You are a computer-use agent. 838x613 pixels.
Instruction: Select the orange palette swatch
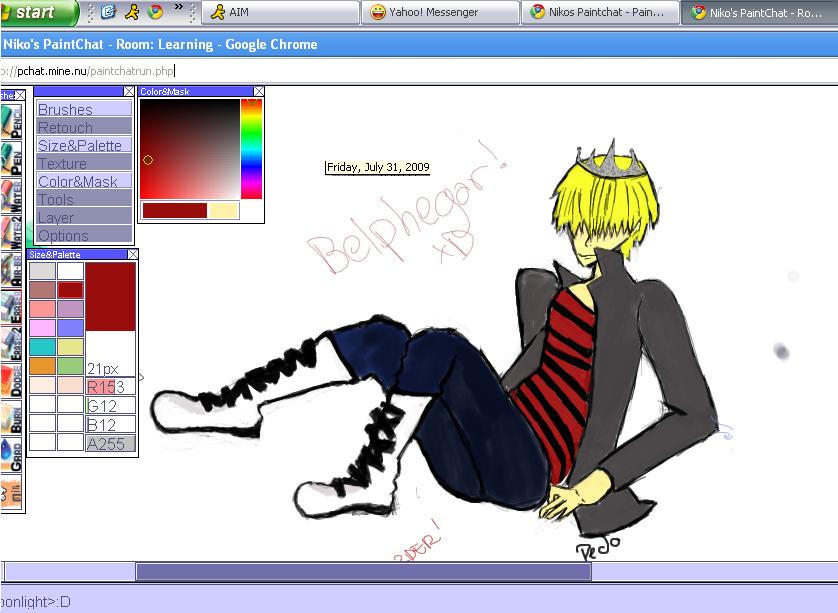[x=42, y=366]
